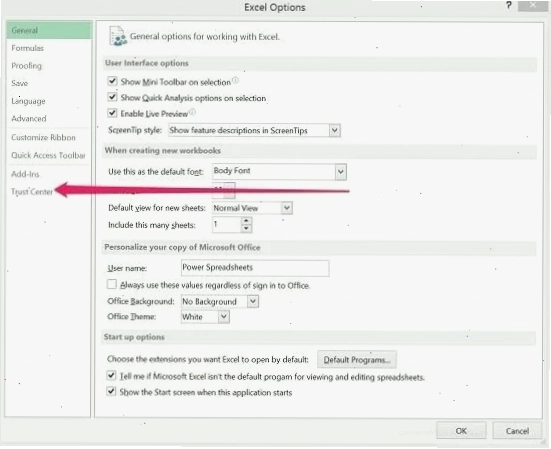This screenshot has height=449, width=551.
Task: Click the User Interface options section heading
Action: [147, 63]
